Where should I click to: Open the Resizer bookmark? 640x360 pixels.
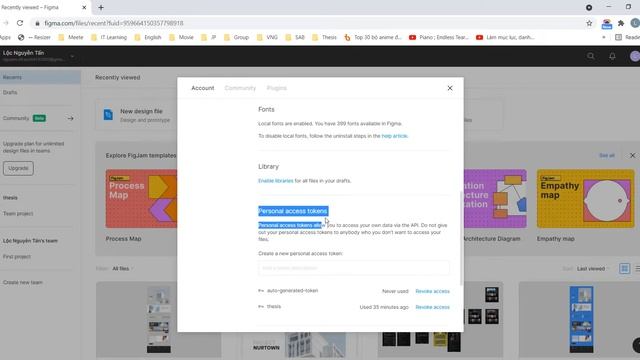(34, 37)
